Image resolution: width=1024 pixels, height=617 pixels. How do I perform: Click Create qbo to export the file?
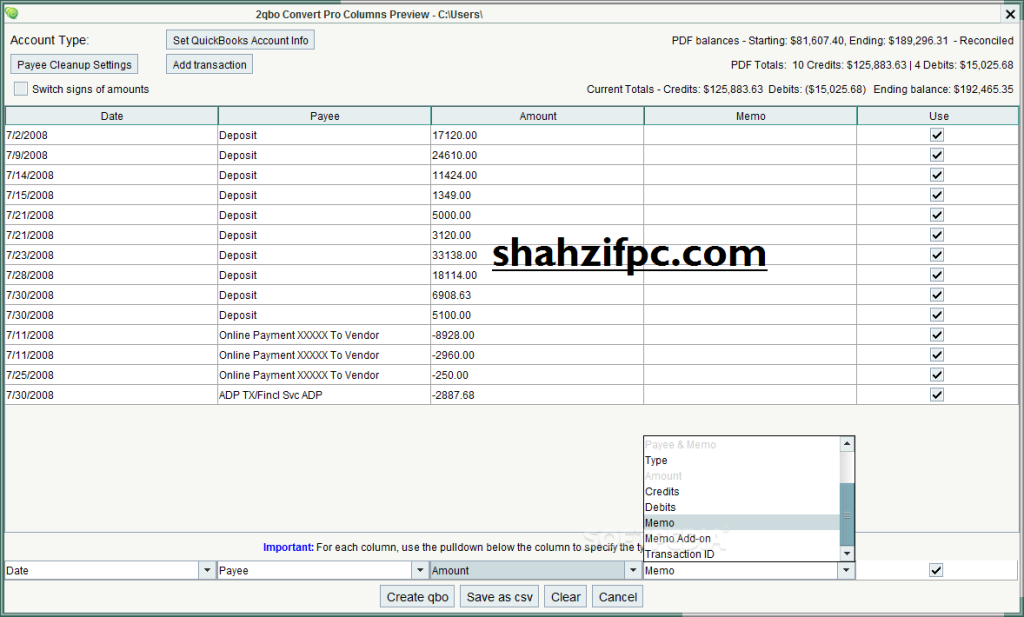(417, 595)
